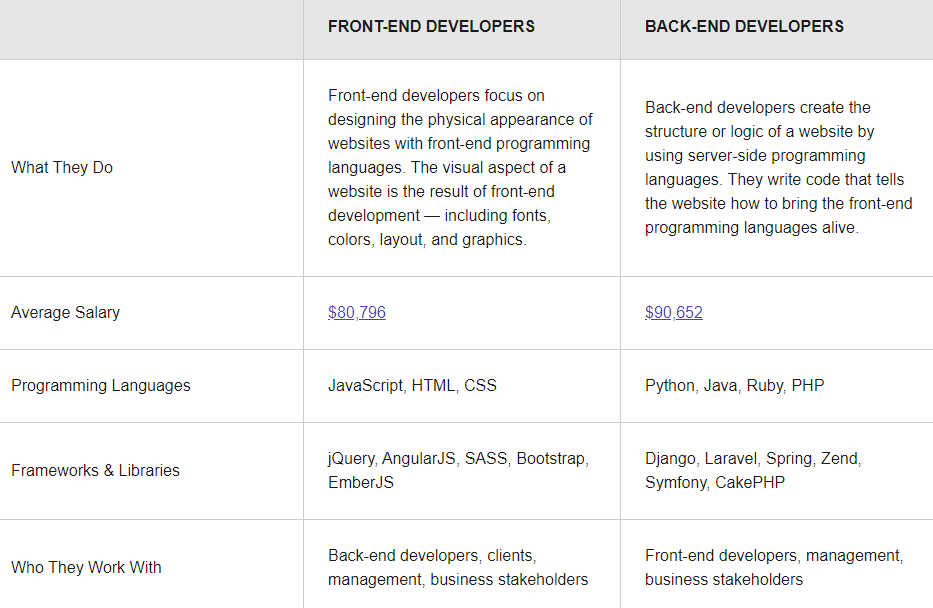Click the front-end developers description paragraph
This screenshot has height=608, width=933.
460,168
